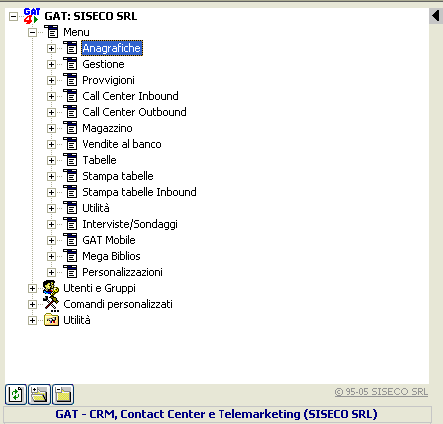Expand the Call Center Outbound node
Viewport: 443px width, 424px height.
tap(51, 112)
